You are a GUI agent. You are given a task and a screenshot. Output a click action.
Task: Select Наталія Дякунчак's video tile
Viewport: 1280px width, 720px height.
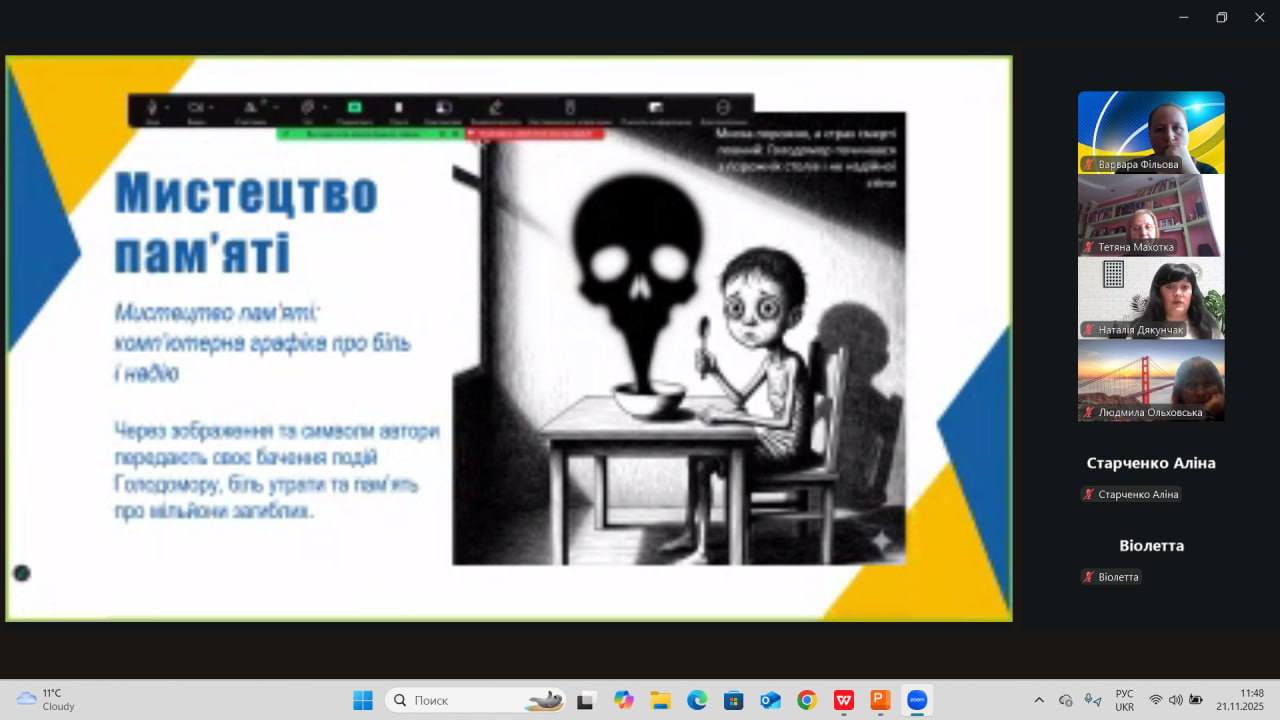1150,298
